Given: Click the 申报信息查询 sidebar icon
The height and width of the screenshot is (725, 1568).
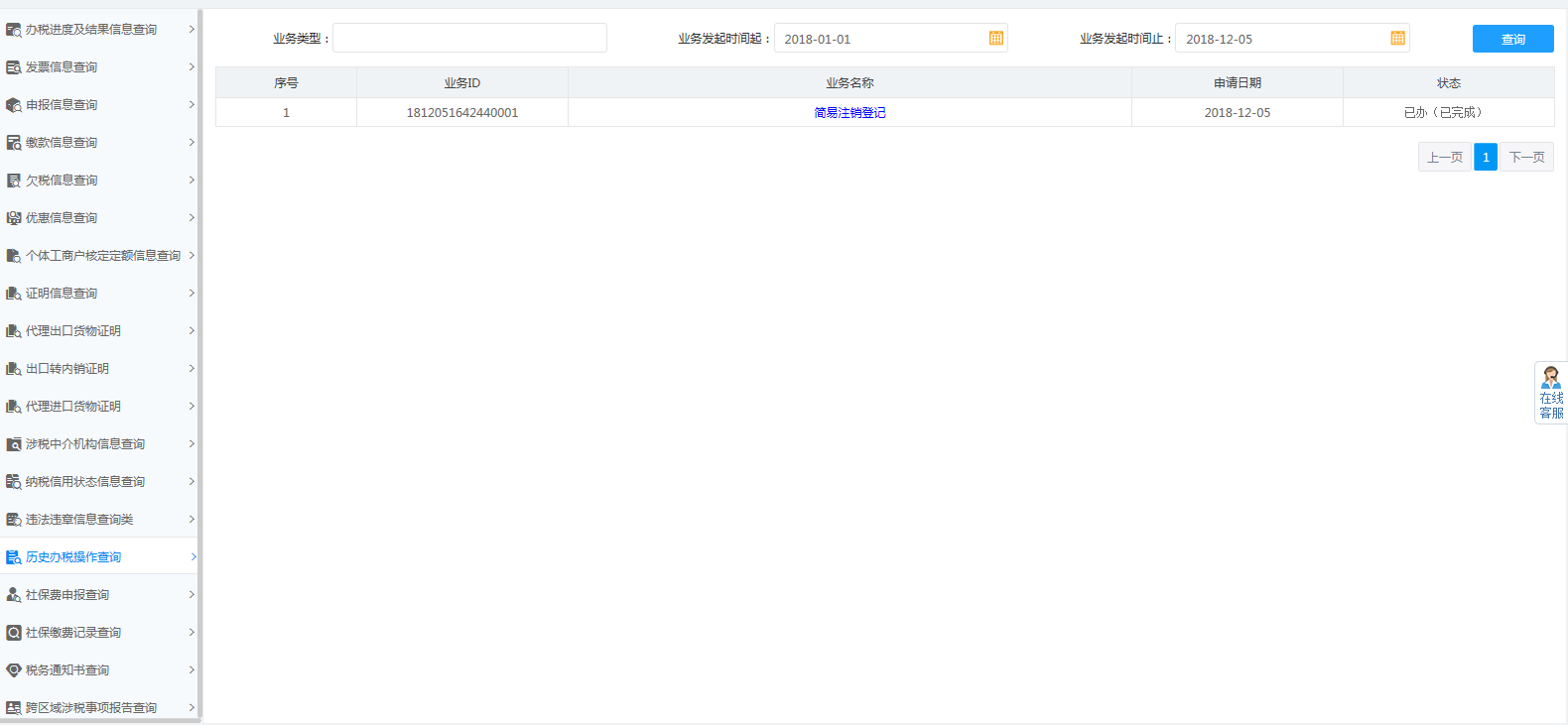Looking at the screenshot, I should click(14, 105).
